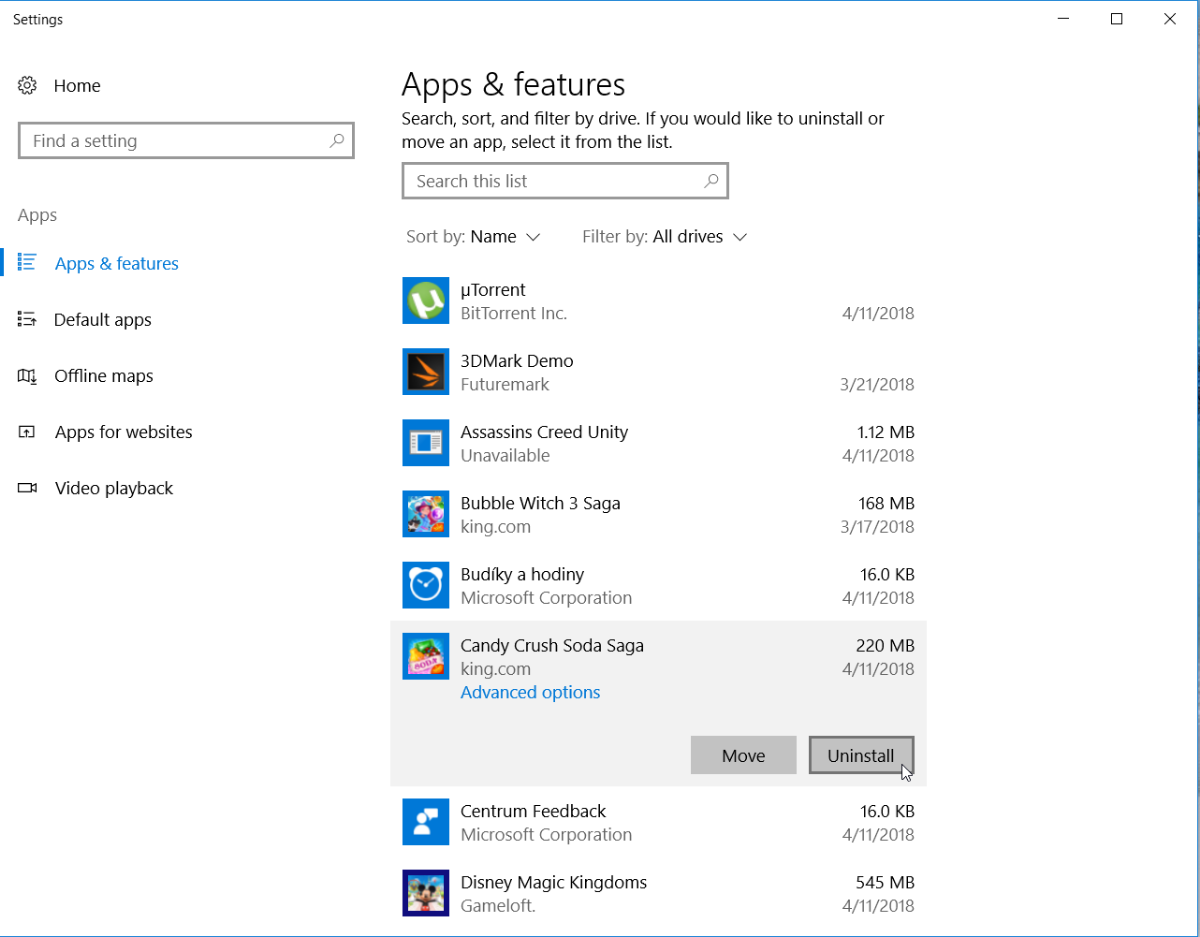Go to Offline maps section
Image resolution: width=1200 pixels, height=937 pixels.
coord(103,376)
